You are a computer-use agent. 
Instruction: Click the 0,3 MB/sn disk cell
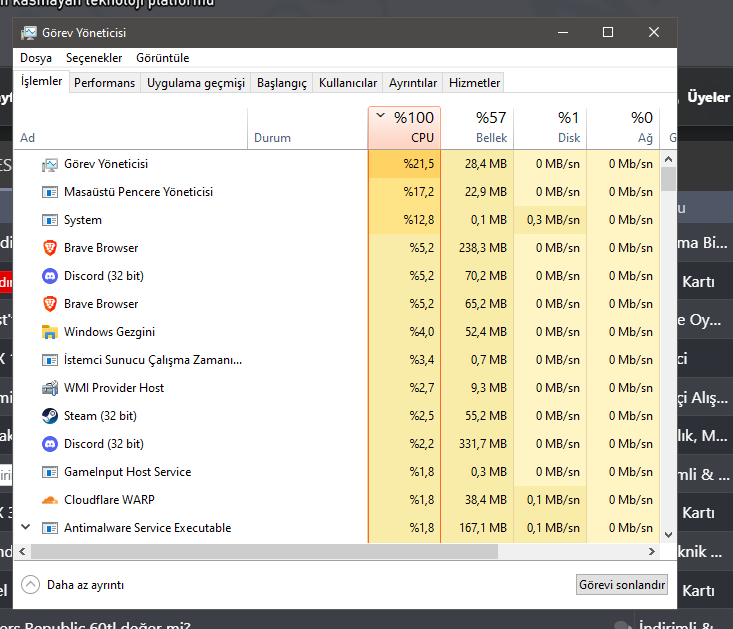(550, 220)
